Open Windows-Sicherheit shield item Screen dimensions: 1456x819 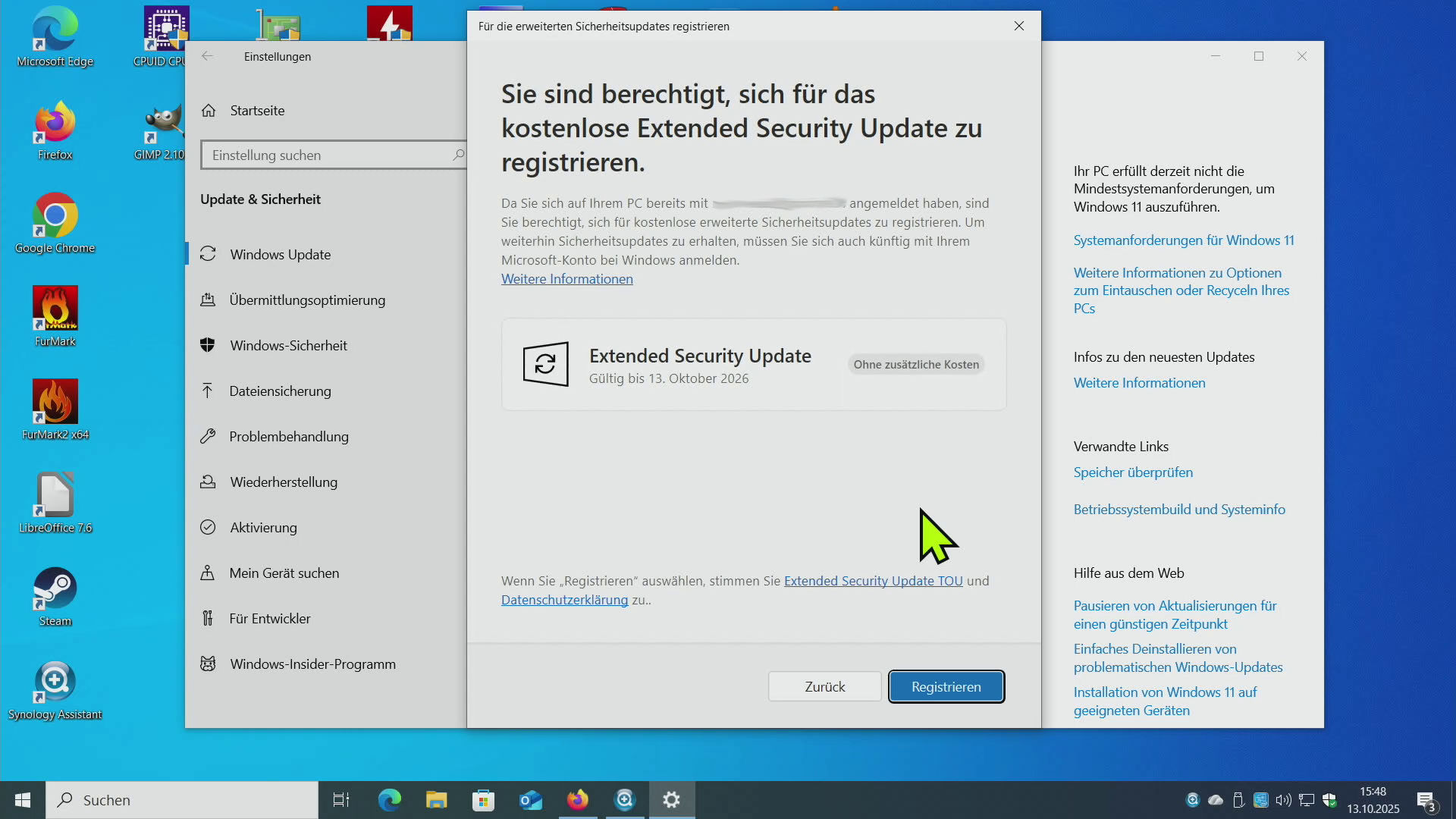point(288,345)
